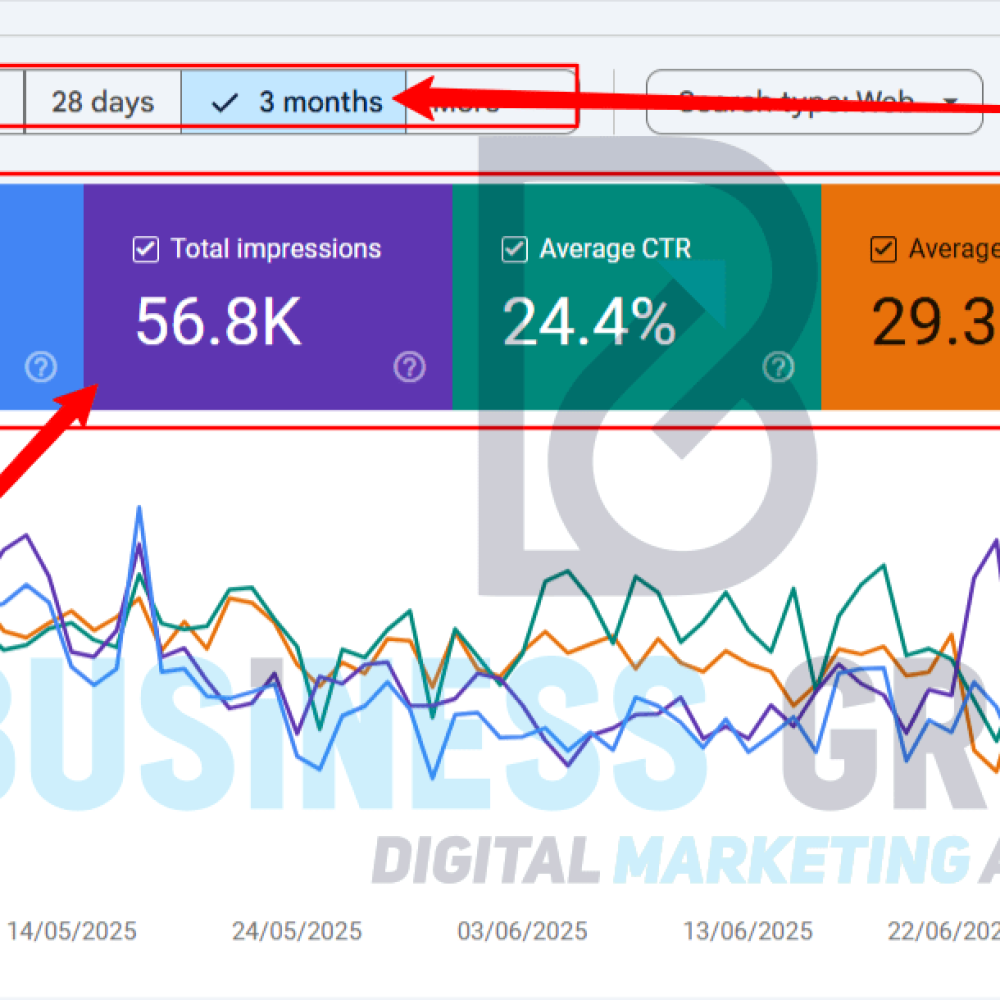Click the 13/06/2025 axis date label
The width and height of the screenshot is (1000, 1000).
click(747, 931)
